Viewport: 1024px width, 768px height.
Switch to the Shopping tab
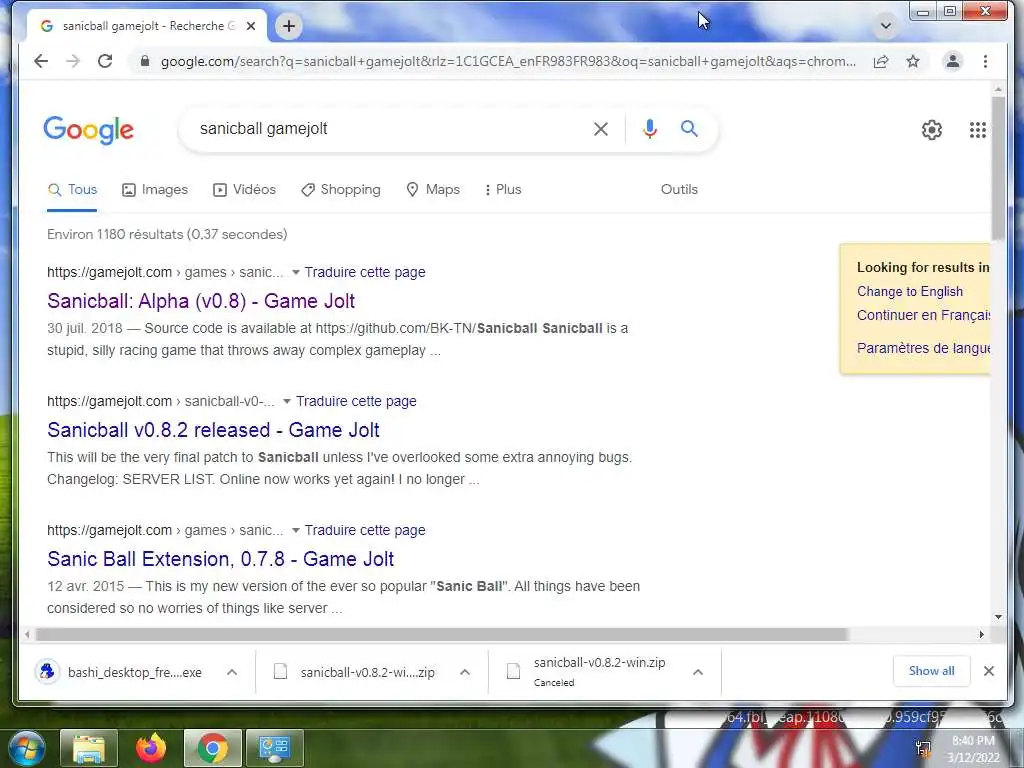340,189
